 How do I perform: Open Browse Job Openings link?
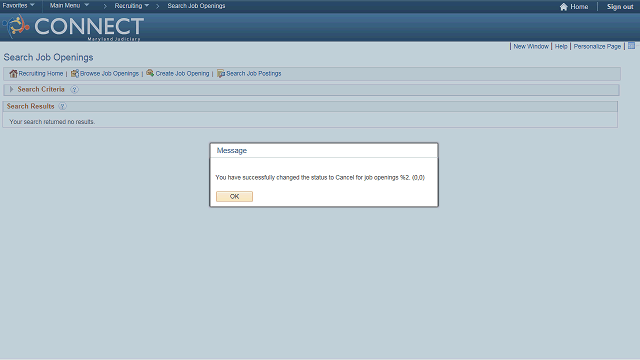click(109, 73)
